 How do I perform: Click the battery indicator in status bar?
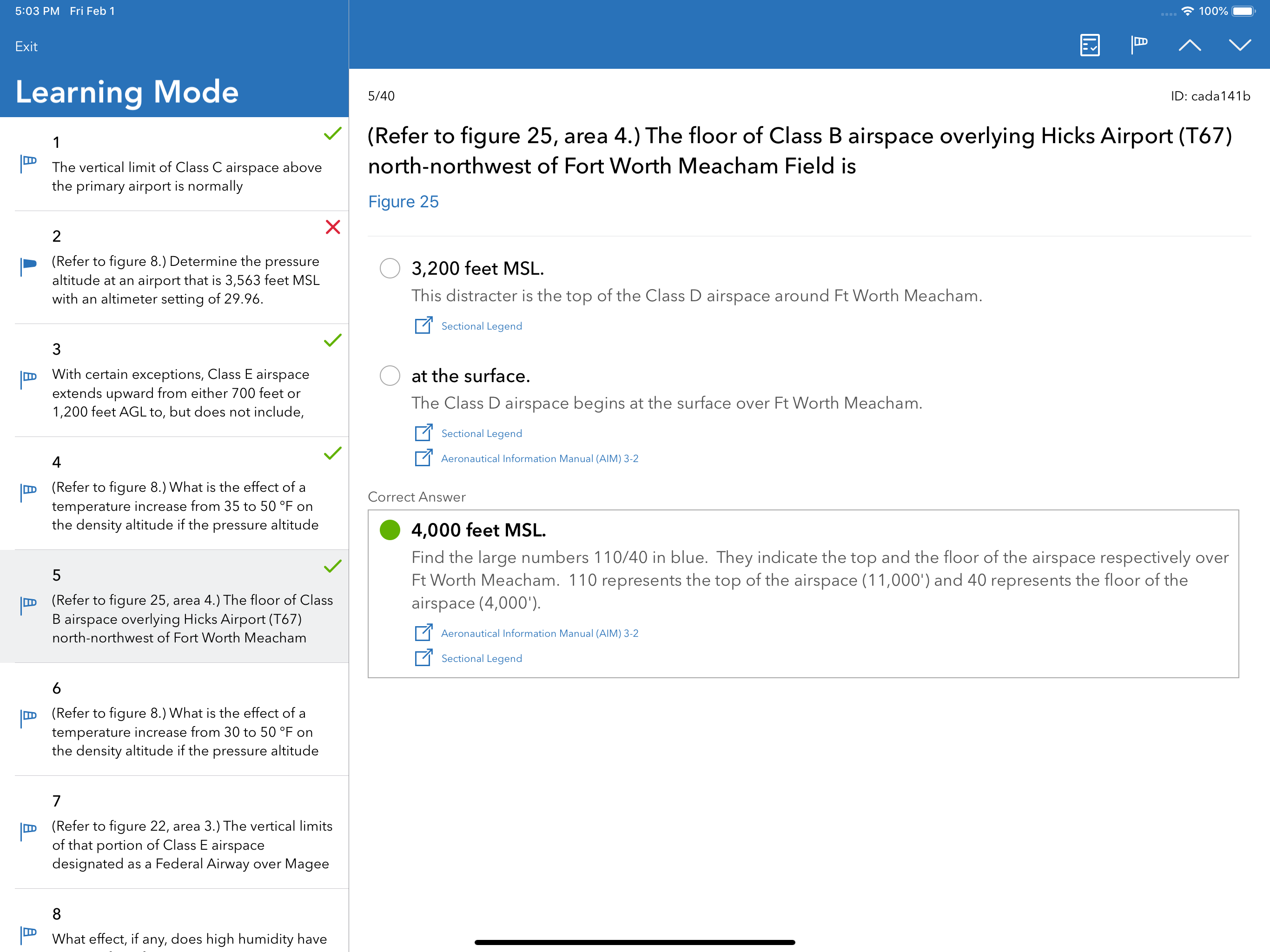click(x=1244, y=11)
